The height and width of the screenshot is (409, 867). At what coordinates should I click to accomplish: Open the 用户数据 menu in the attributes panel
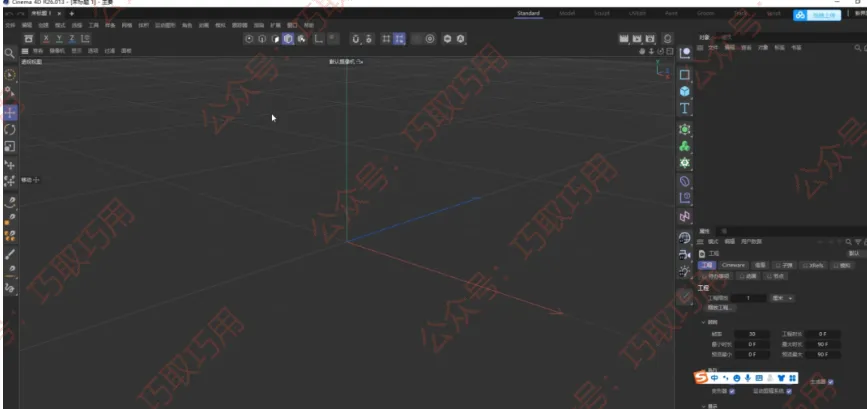pos(751,242)
